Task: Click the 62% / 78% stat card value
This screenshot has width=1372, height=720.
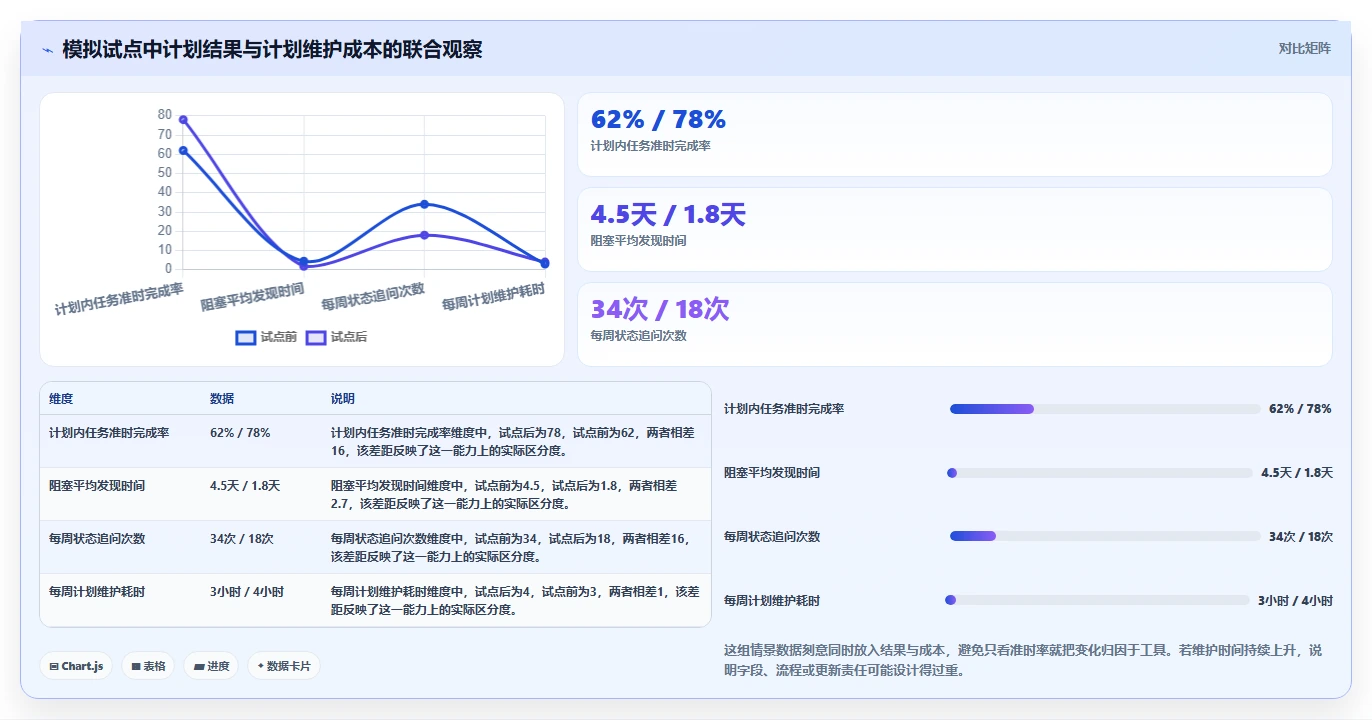Action: pyautogui.click(x=658, y=120)
